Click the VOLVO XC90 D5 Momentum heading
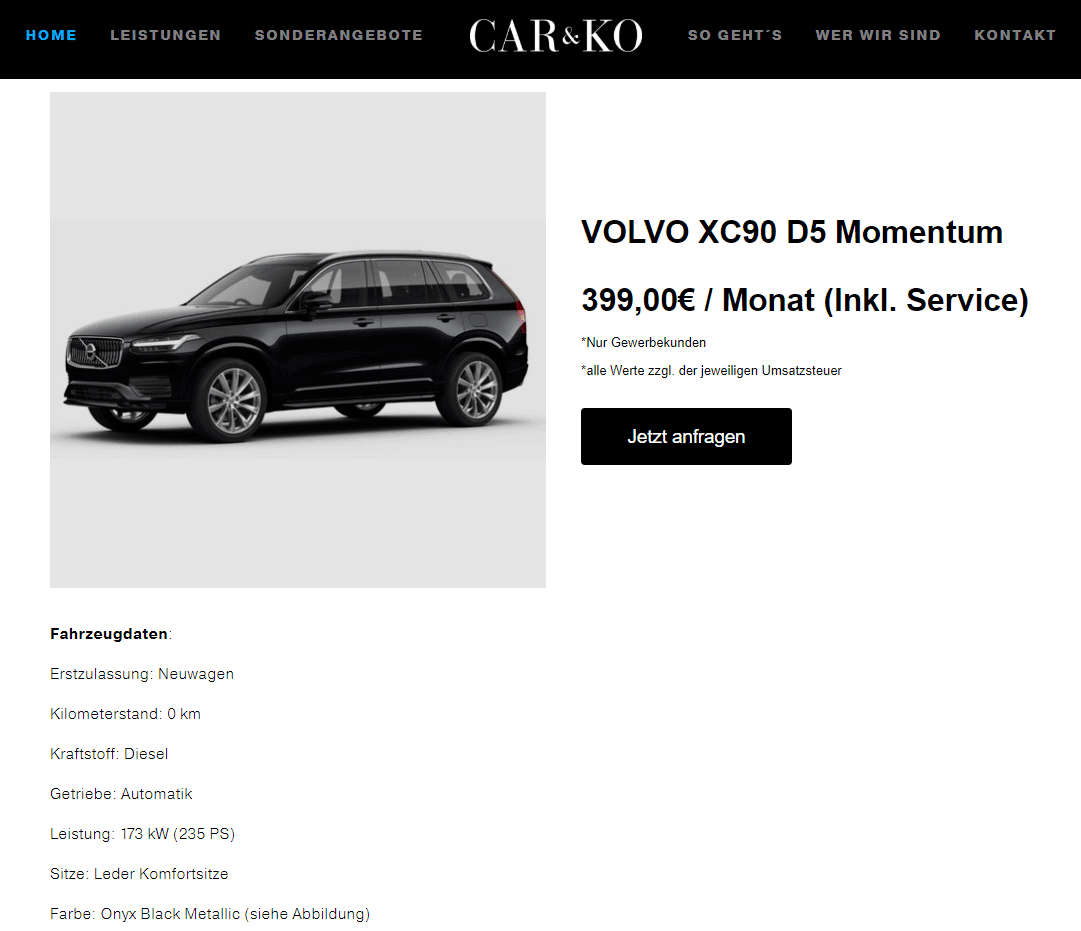Viewport: 1081px width, 931px height. click(x=791, y=232)
